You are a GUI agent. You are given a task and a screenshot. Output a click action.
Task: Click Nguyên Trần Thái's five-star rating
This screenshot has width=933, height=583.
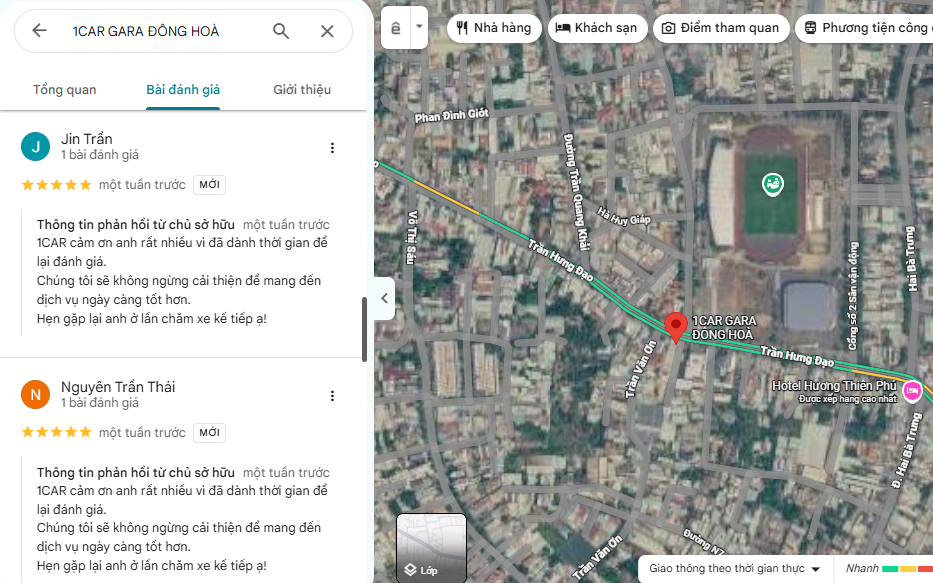[57, 432]
